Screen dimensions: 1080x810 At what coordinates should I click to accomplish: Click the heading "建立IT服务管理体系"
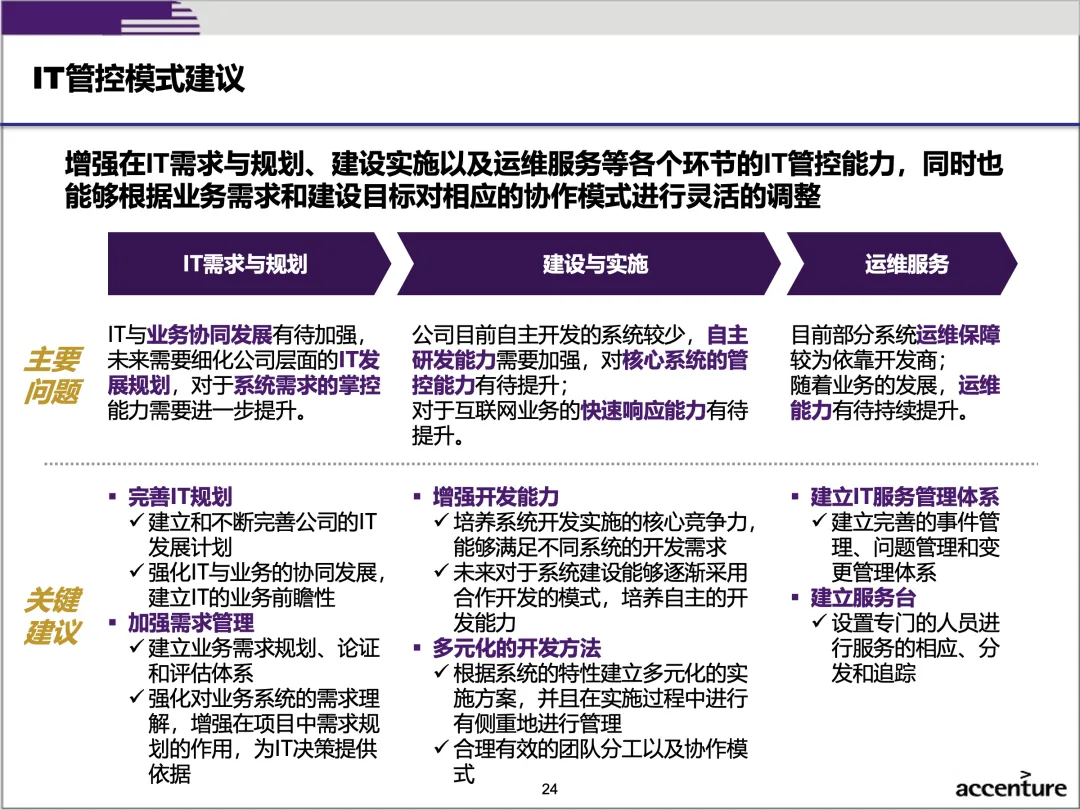click(x=904, y=497)
